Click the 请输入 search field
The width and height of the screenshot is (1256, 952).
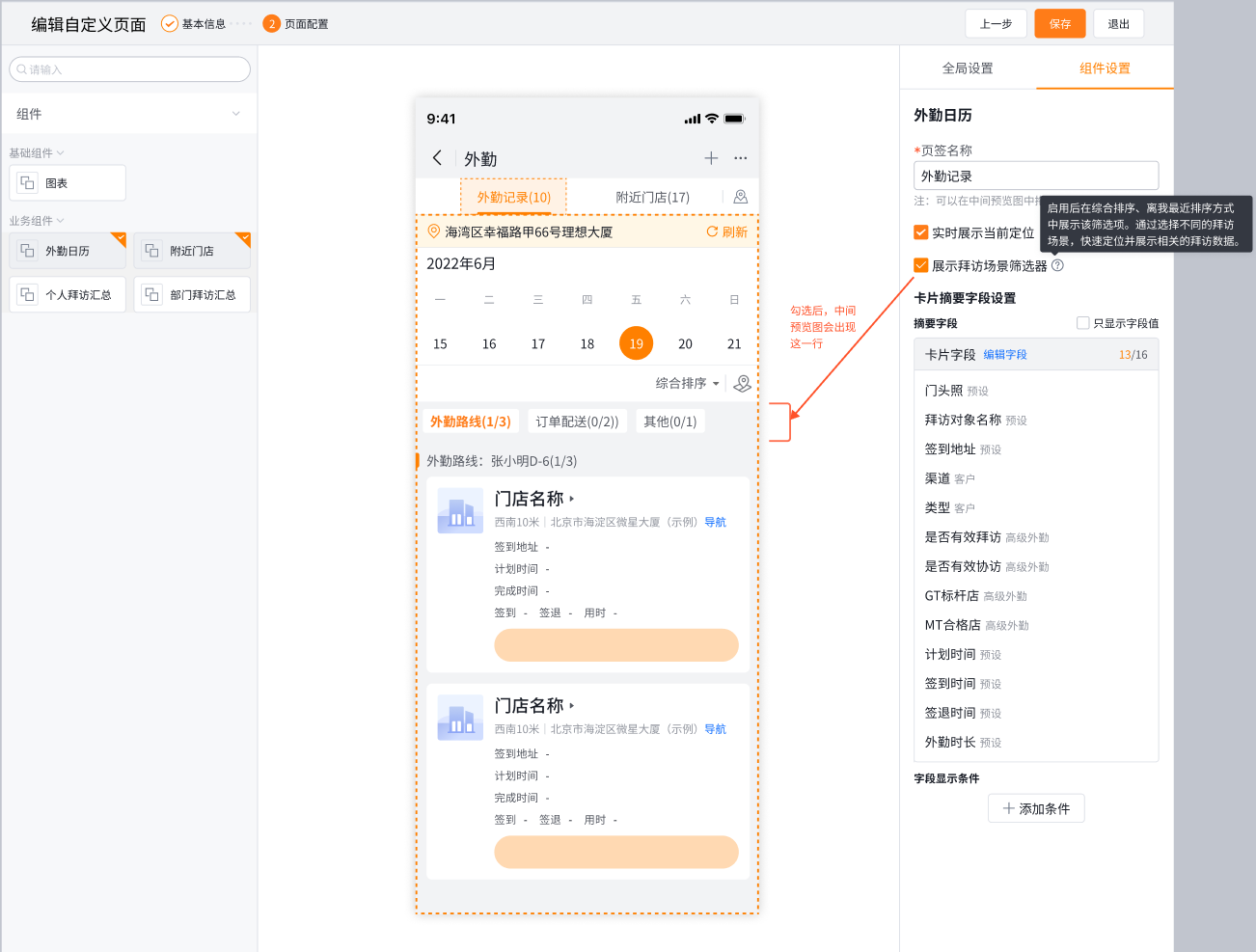coord(129,68)
